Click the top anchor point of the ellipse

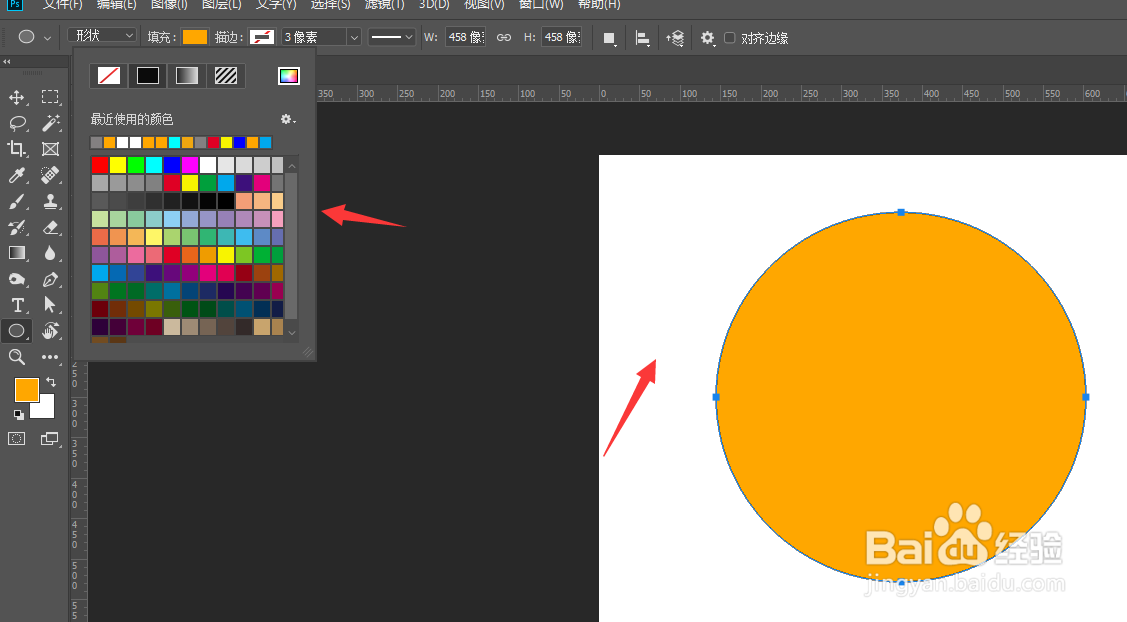[x=901, y=212]
